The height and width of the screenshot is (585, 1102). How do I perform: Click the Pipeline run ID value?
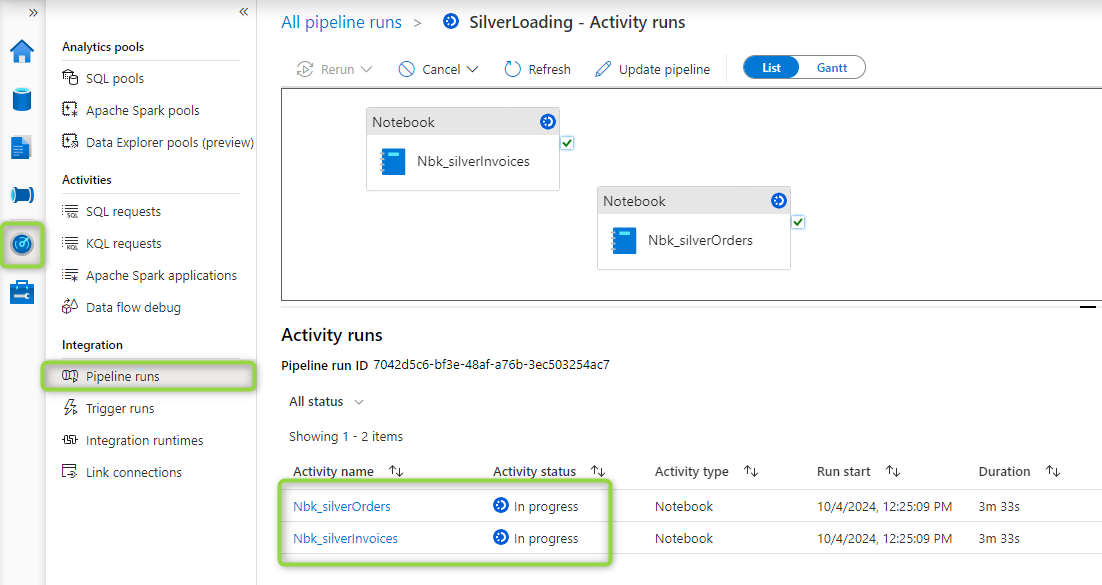pyautogui.click(x=491, y=365)
